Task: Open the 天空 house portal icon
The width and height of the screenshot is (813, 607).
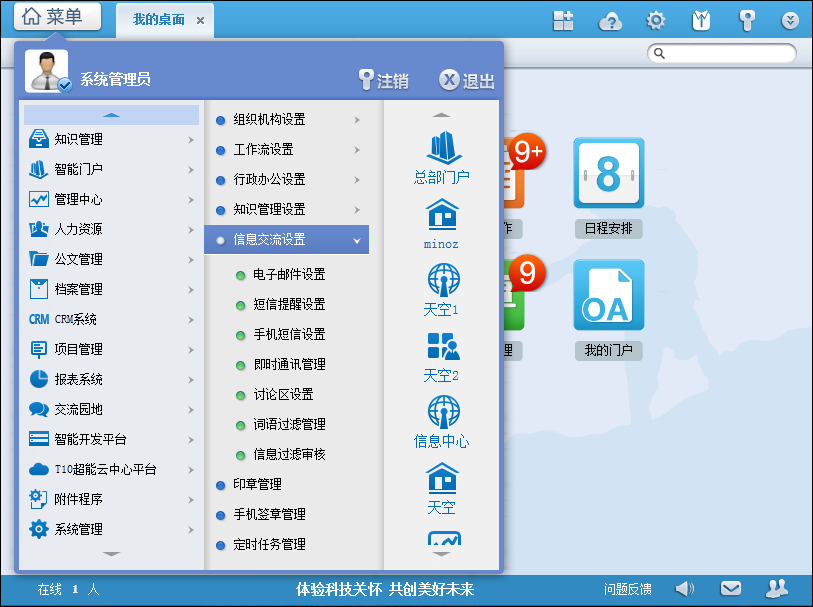Action: coord(442,478)
